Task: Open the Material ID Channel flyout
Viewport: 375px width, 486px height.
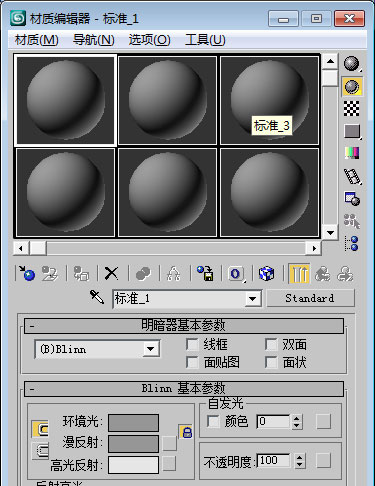Action: 236,274
